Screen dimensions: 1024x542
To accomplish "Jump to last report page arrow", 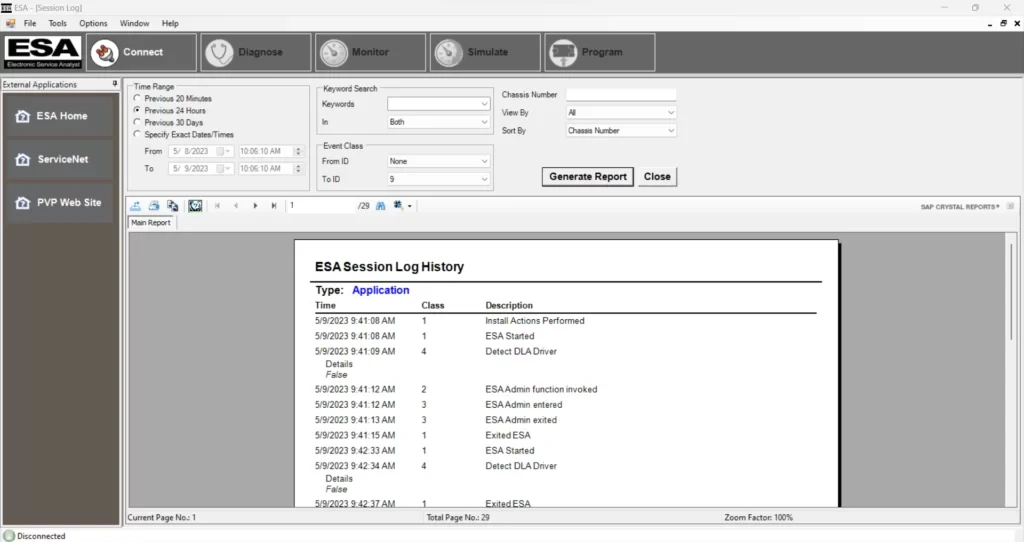I will (x=274, y=205).
